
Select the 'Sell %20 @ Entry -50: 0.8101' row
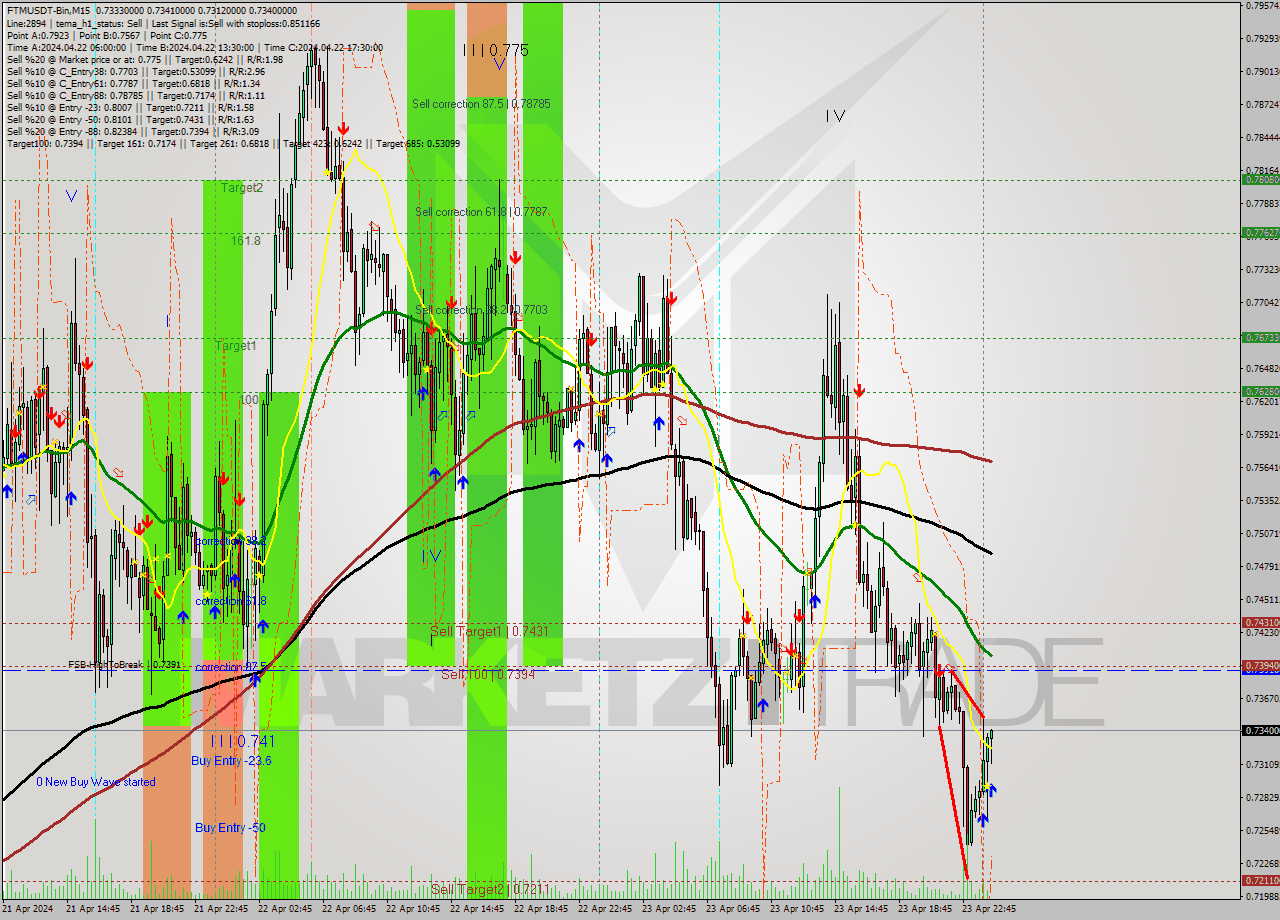[130, 119]
